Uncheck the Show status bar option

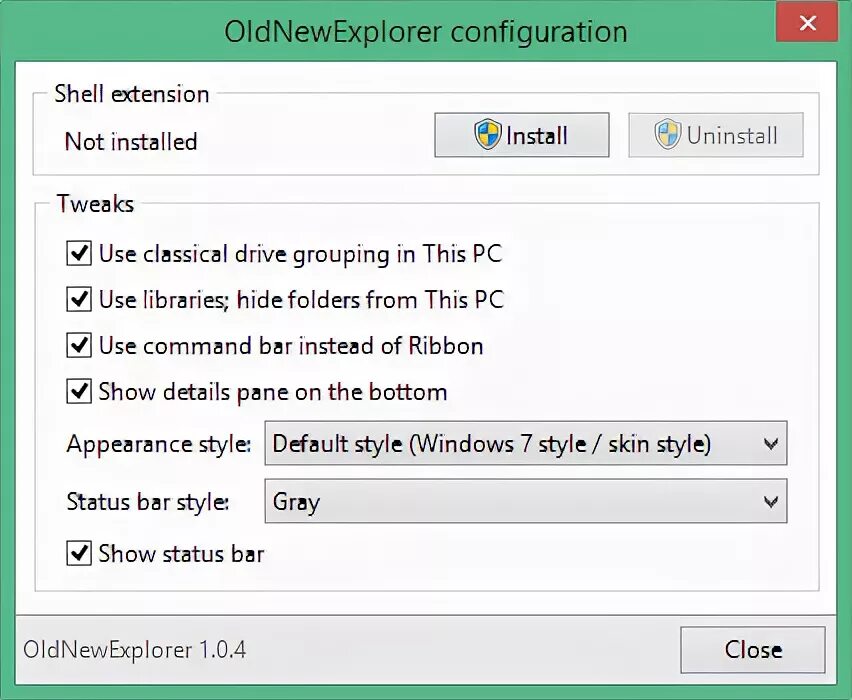click(79, 553)
